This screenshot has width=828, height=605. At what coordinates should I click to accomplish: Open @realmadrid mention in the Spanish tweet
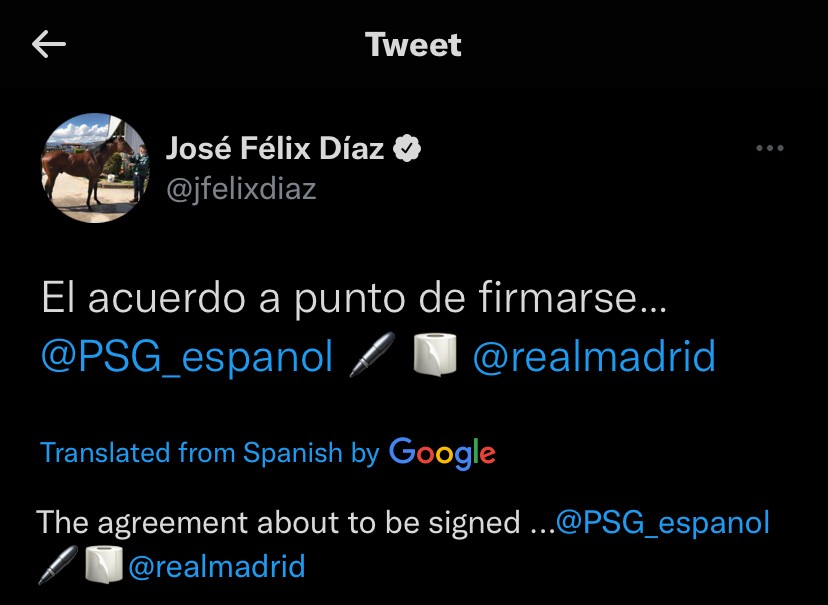point(593,356)
